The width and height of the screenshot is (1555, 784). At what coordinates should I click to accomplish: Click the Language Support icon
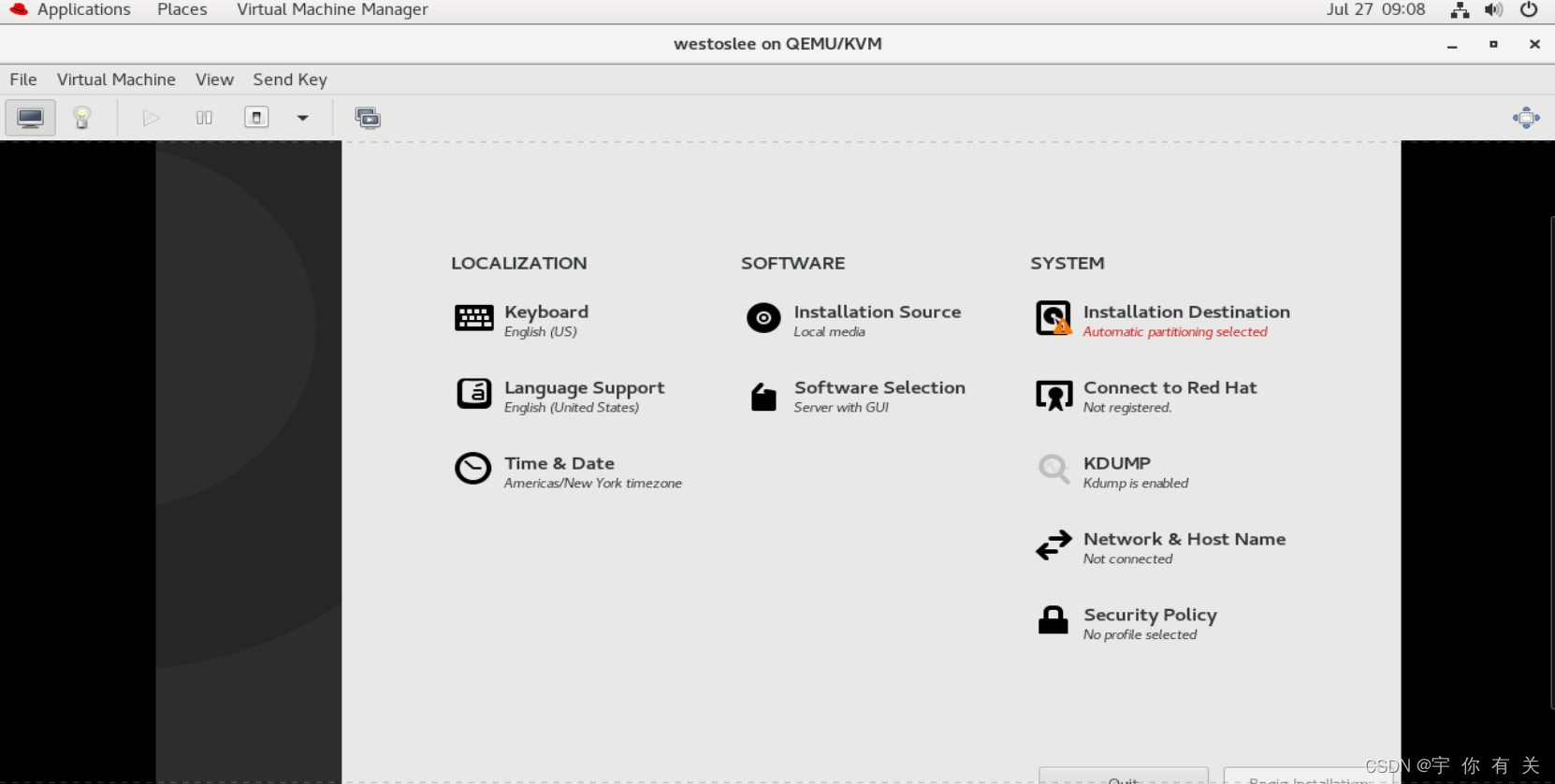coord(474,394)
